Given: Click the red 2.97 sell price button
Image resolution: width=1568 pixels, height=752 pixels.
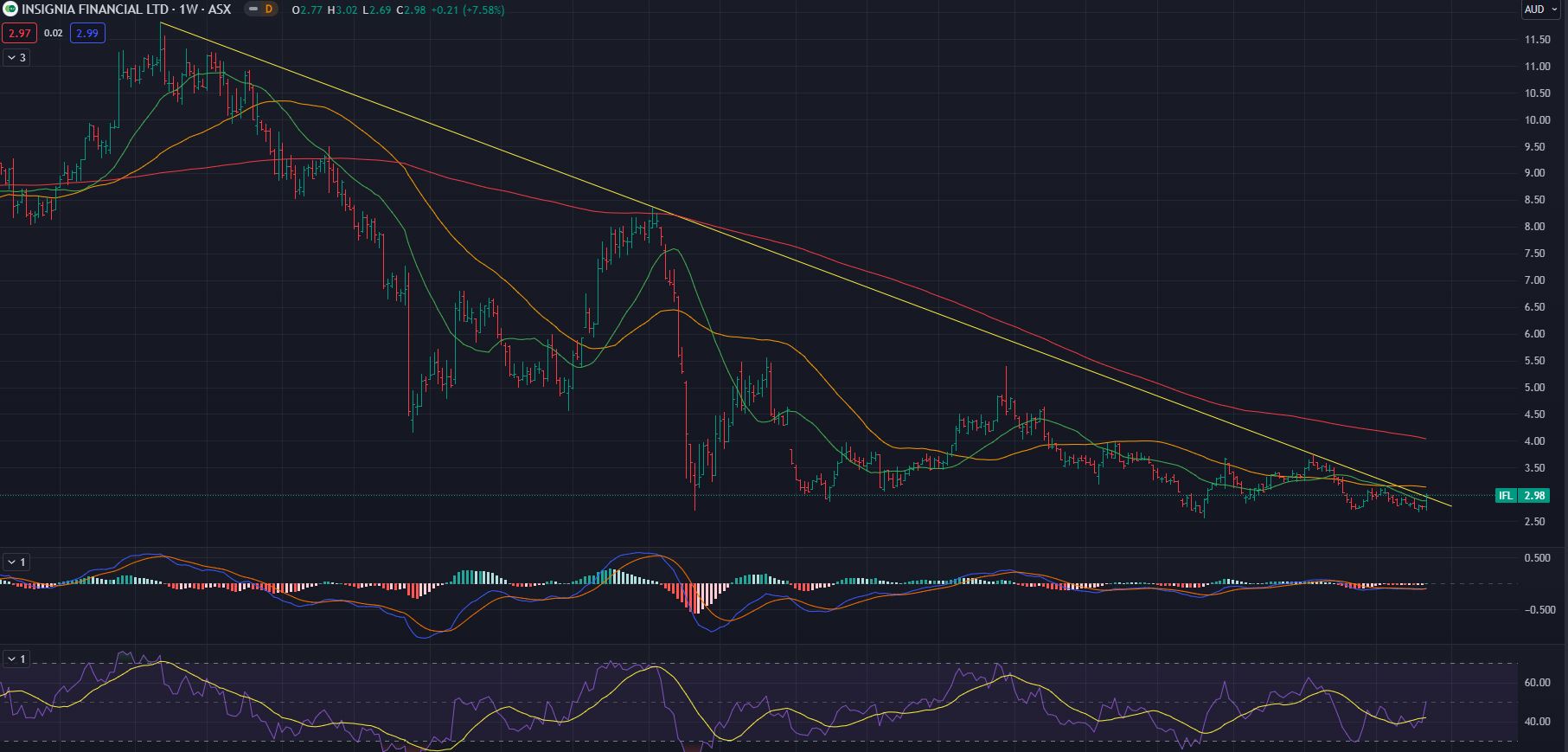Looking at the screenshot, I should pos(18,34).
